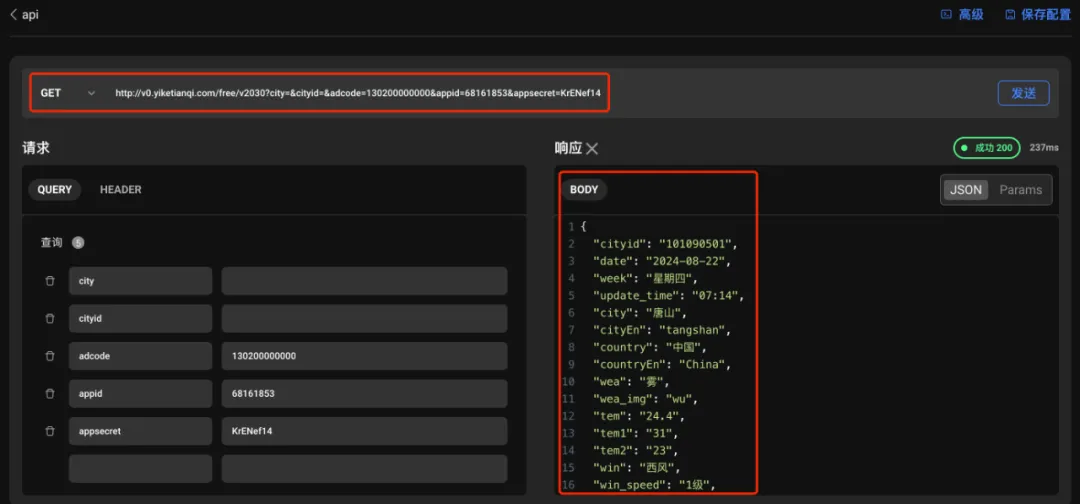Click the "tem": "24.4" line

point(639,416)
